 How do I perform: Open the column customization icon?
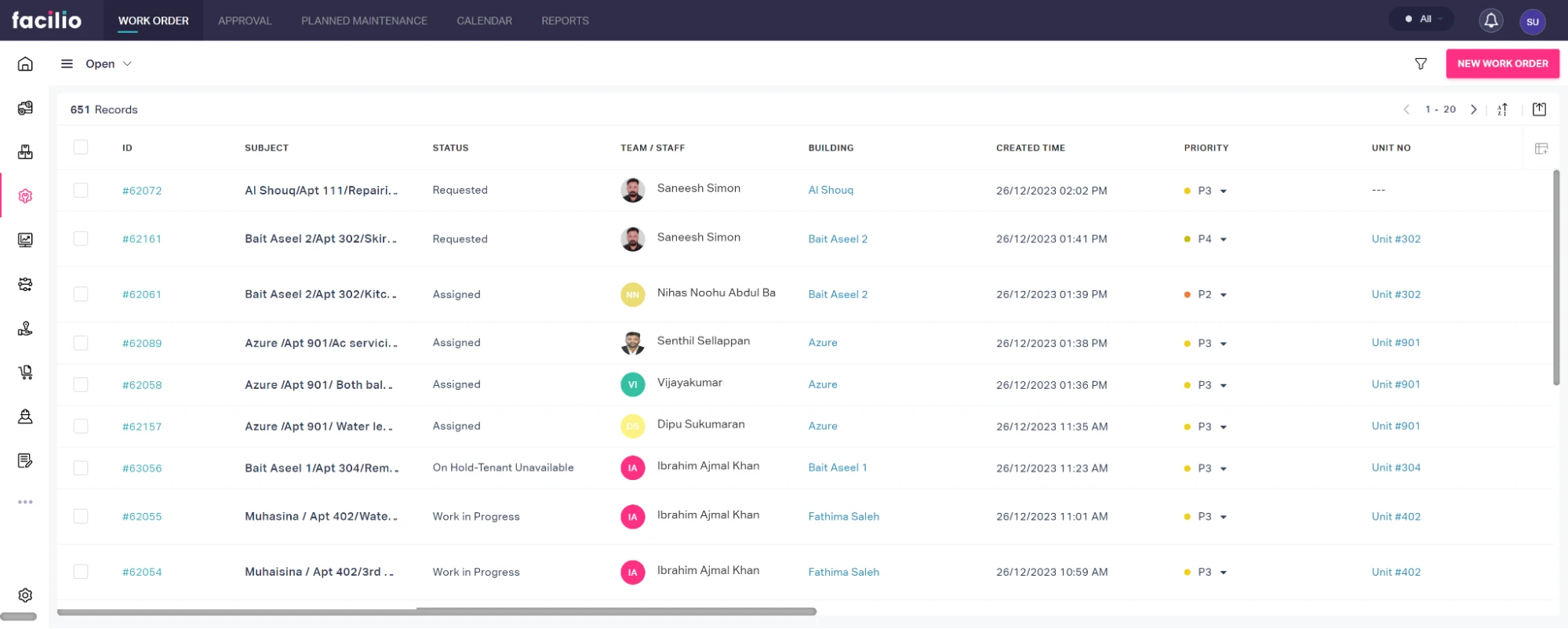click(1541, 148)
